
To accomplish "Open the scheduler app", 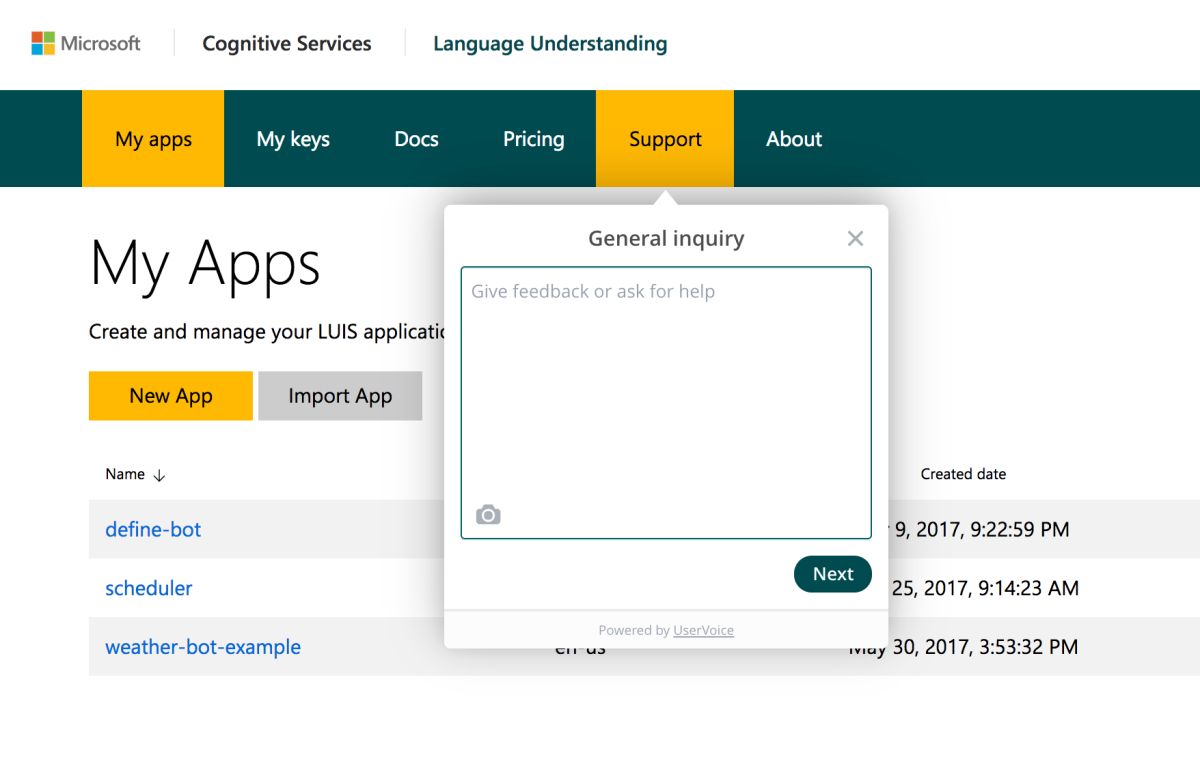I will coord(149,588).
